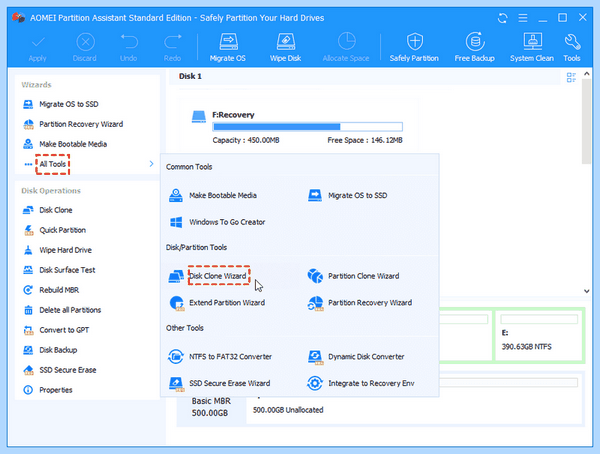Start Extend Partition Wizard
Viewport: 600px width, 454px height.
(x=227, y=302)
